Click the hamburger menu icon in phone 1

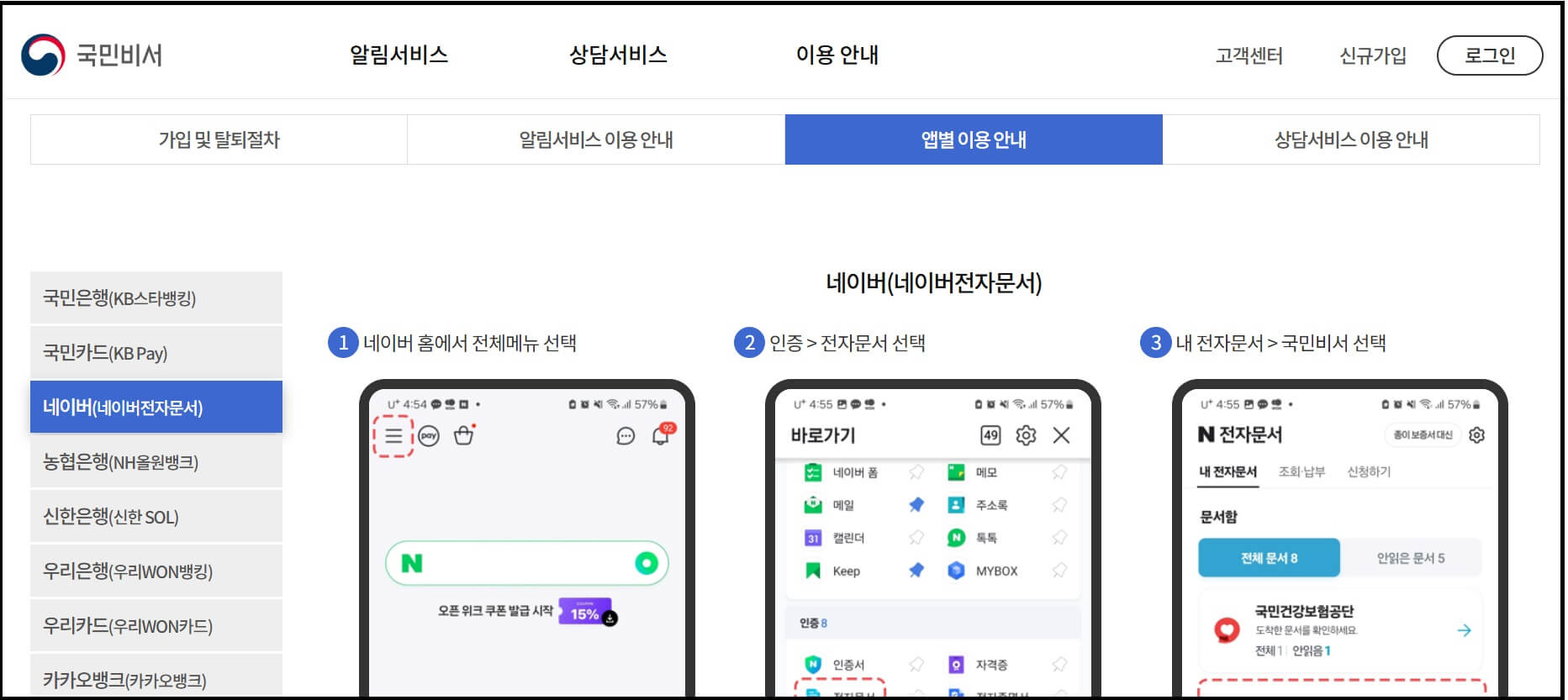coord(393,436)
